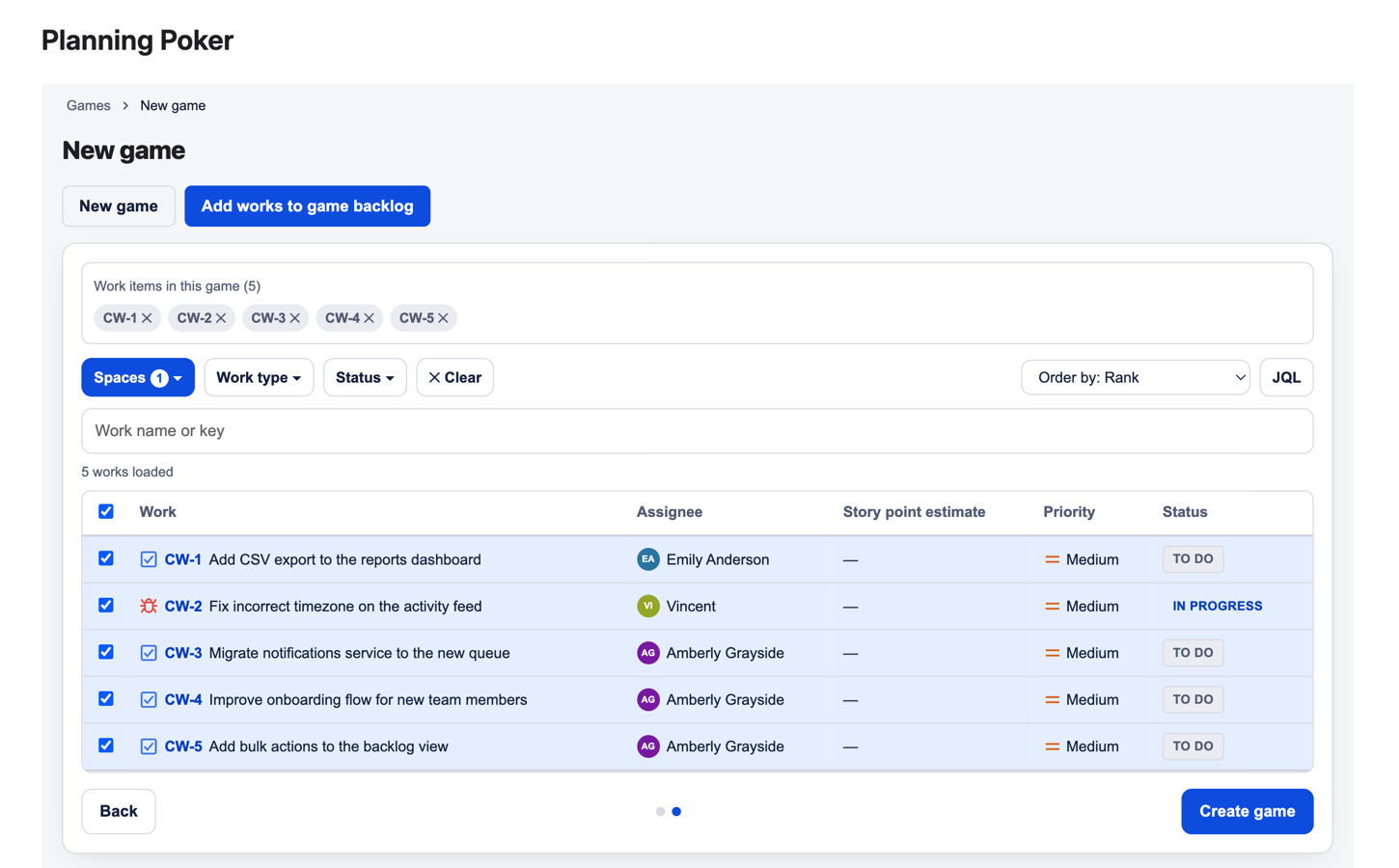Click the first step pagination dot
This screenshot has width=1399, height=868.
pos(660,812)
